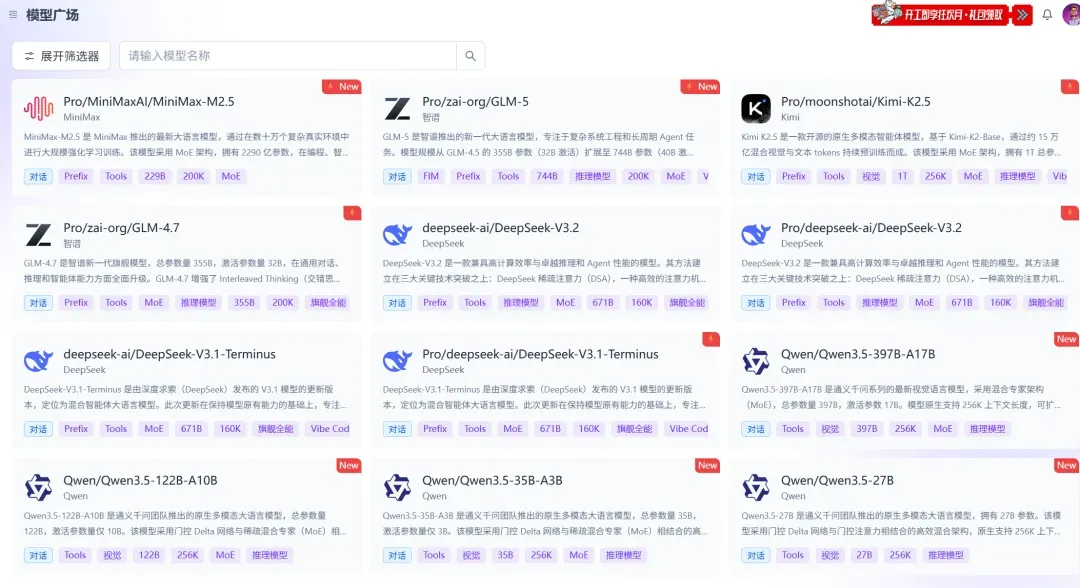Screen dimensions: 1080x588
Task: Click the New badge on Qwen3.5-27B card
Action: (1066, 465)
